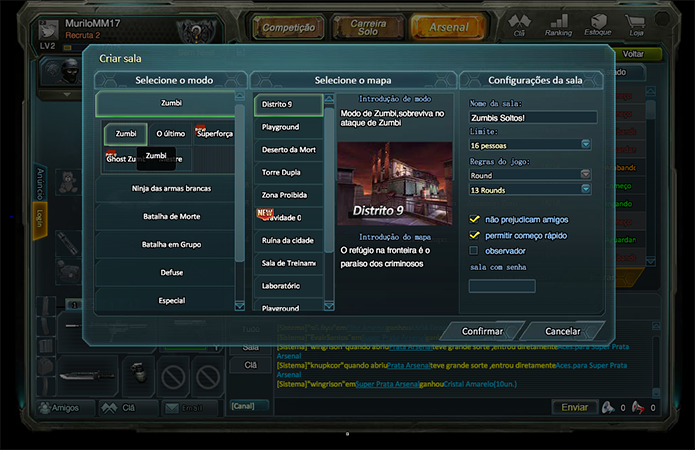Click map list scroll down arrow
695x450 pixels.
pyautogui.click(x=329, y=306)
